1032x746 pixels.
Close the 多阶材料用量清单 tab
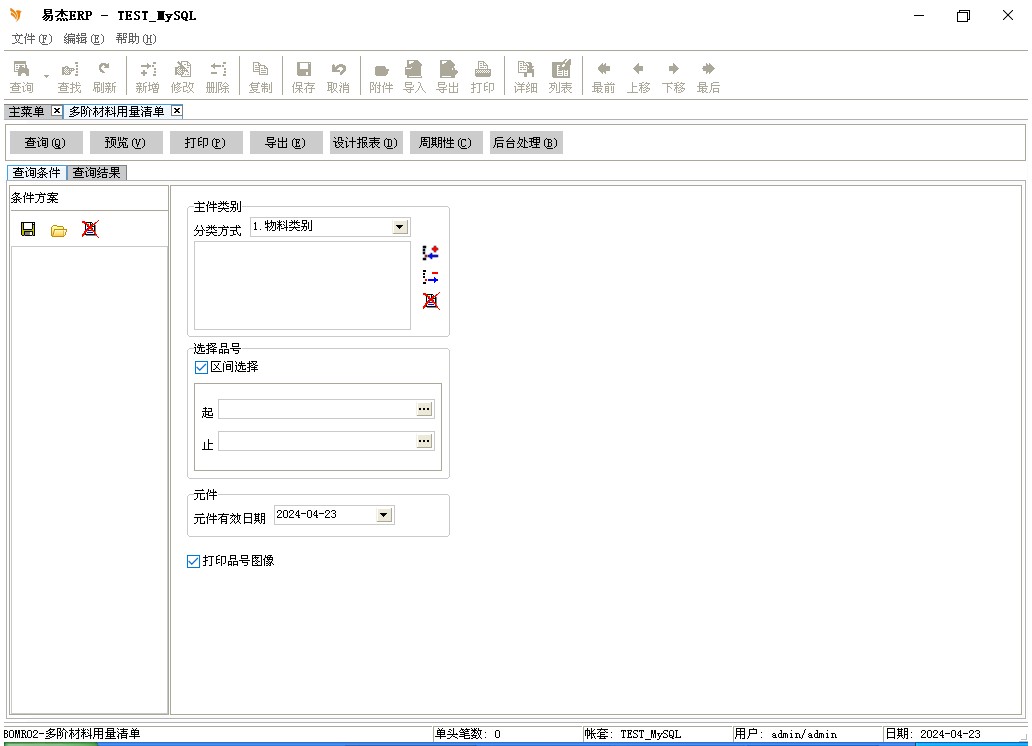(177, 111)
